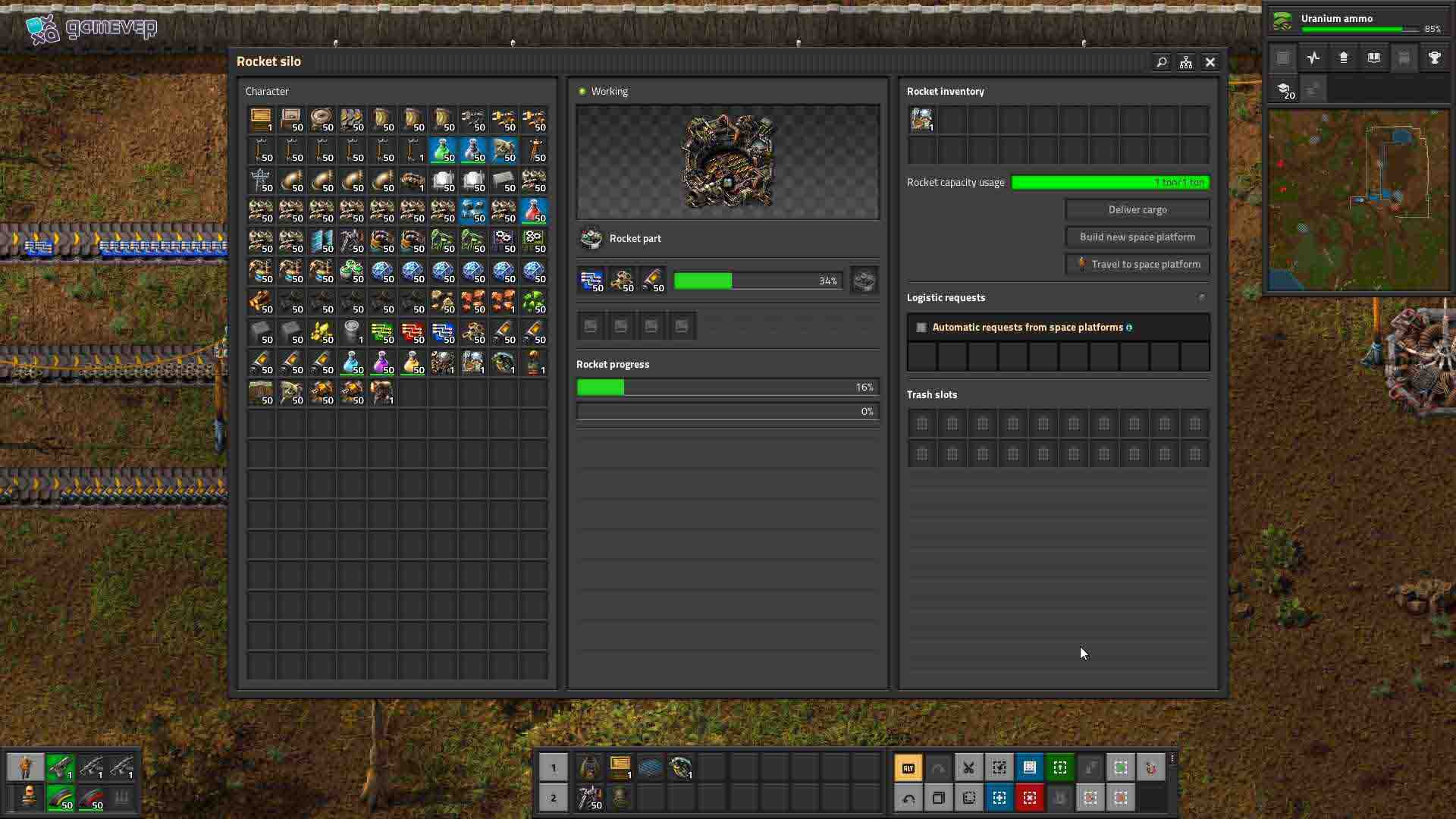Click the processing unit ingredient slot
The image size is (1456, 819).
591,281
